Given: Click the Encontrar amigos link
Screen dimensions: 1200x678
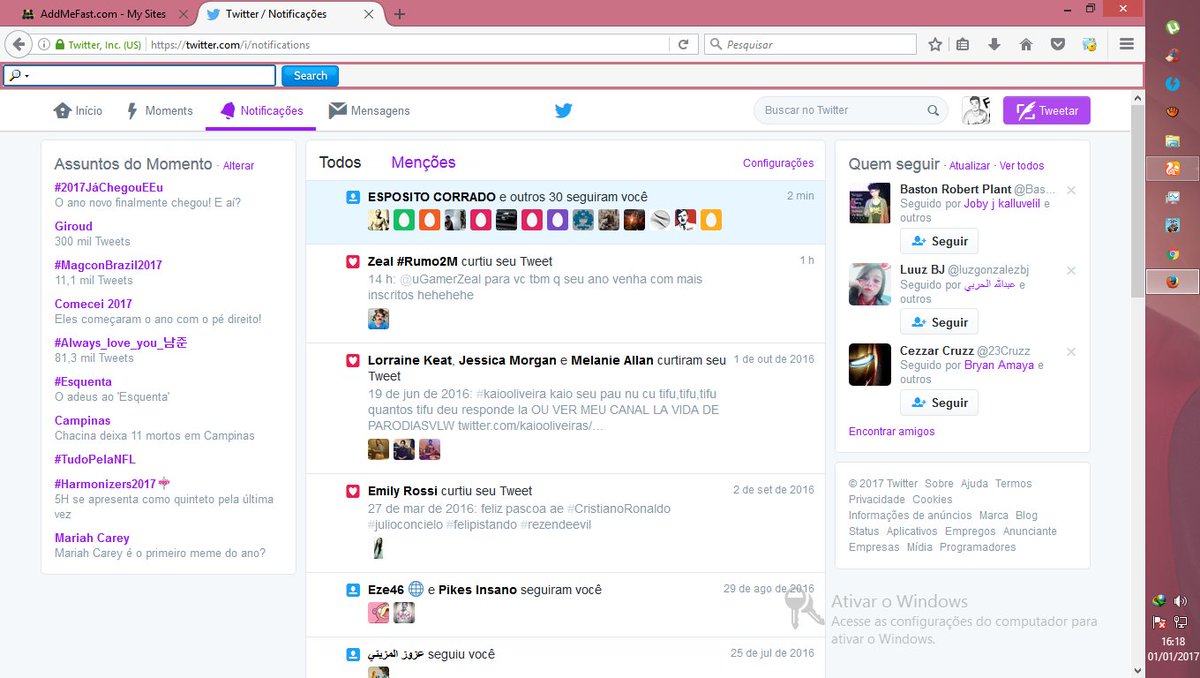Looking at the screenshot, I should click(892, 432).
